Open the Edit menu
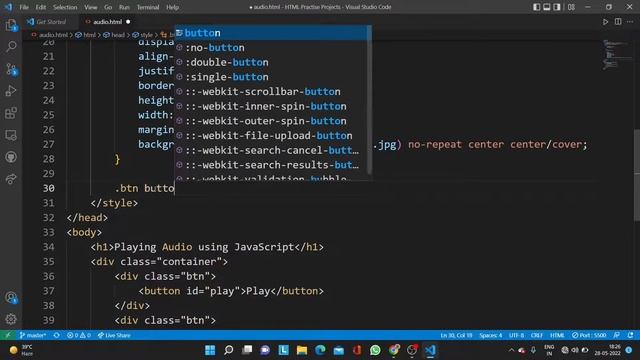640x360 pixels. point(40,7)
